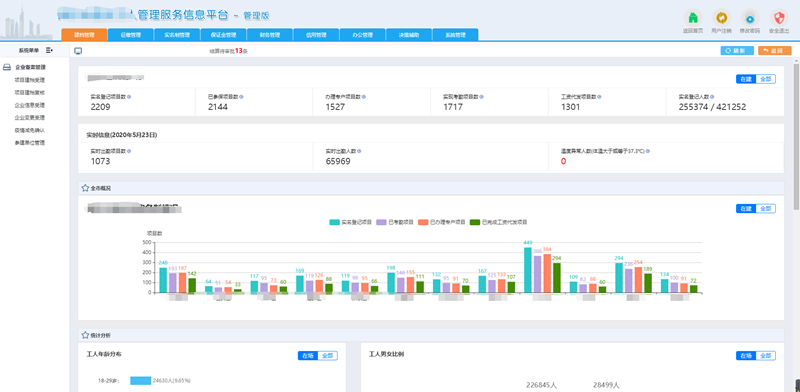Click the 226845人 figure in gender panel
800x392 pixels.
pyautogui.click(x=541, y=385)
